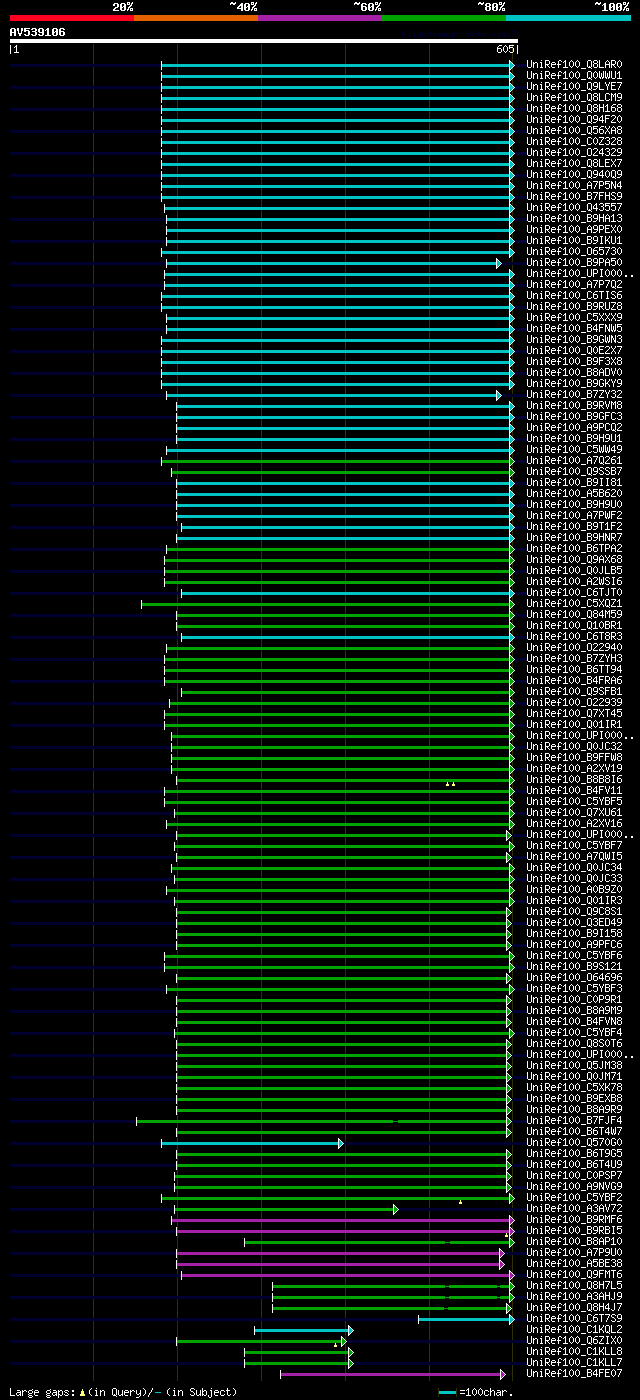This screenshot has height=1400, width=640.
Task: Click label UniRef100_Q3ED49
Action: coord(574,923)
